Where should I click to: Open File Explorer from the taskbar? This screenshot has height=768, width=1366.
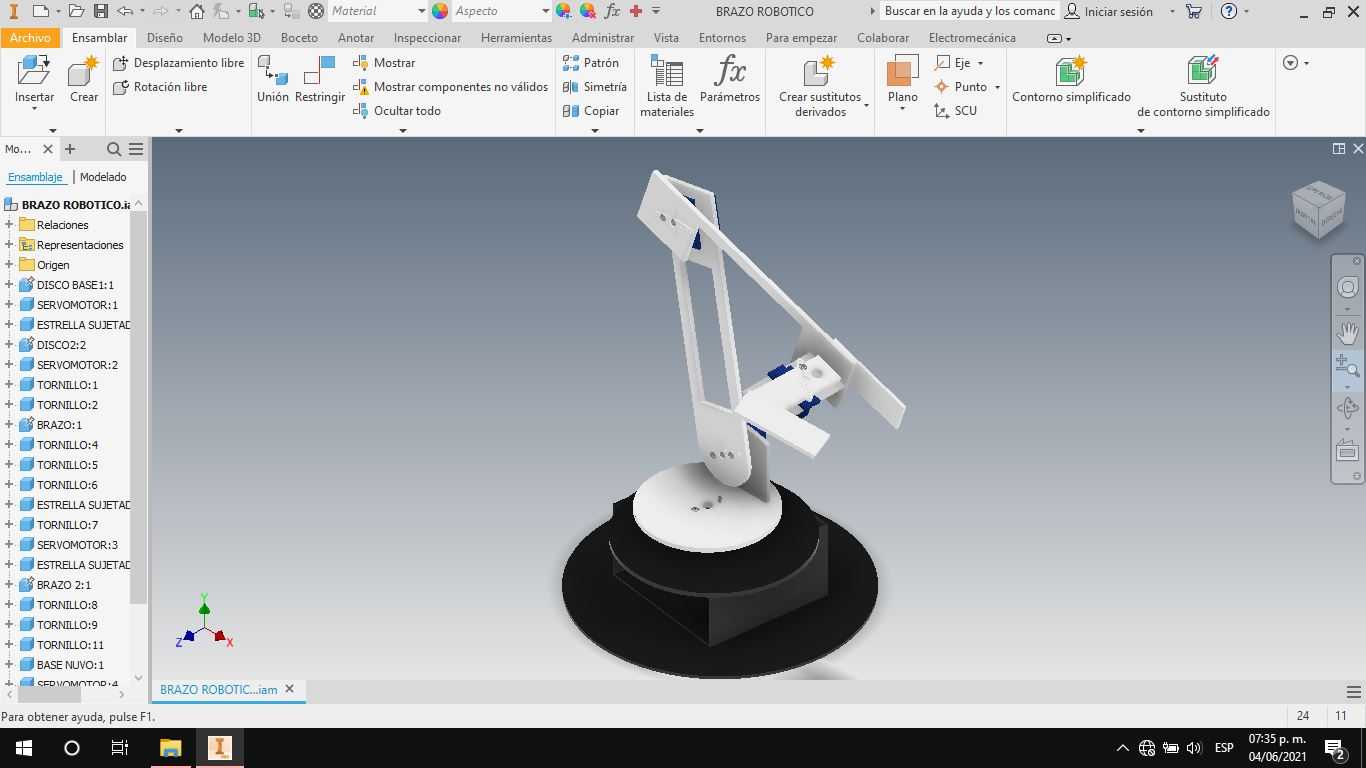point(171,748)
